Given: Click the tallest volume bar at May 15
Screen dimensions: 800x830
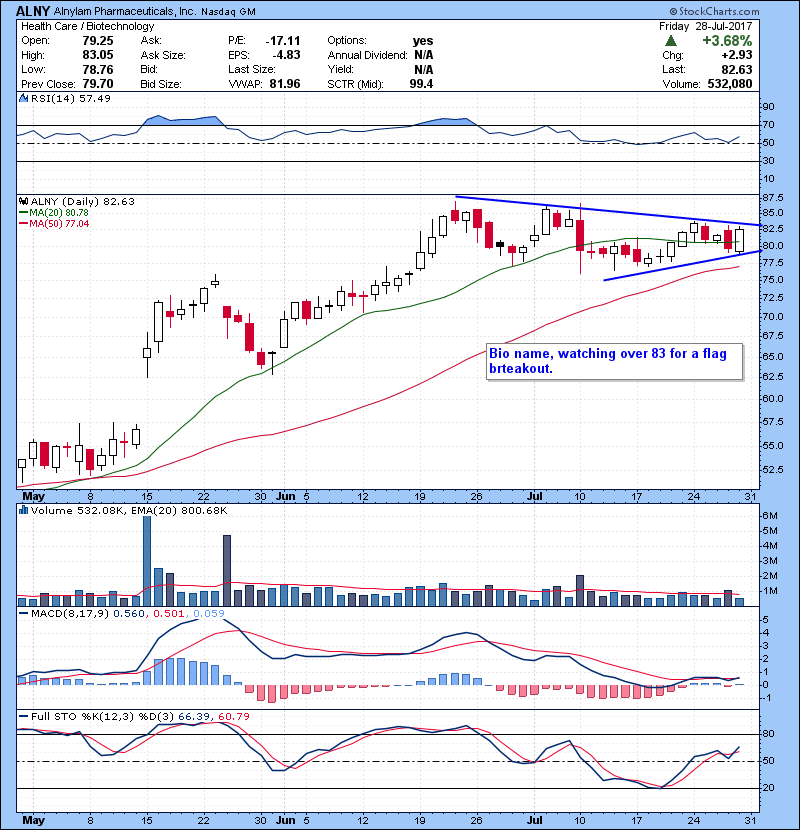Looking at the screenshot, I should (147, 561).
